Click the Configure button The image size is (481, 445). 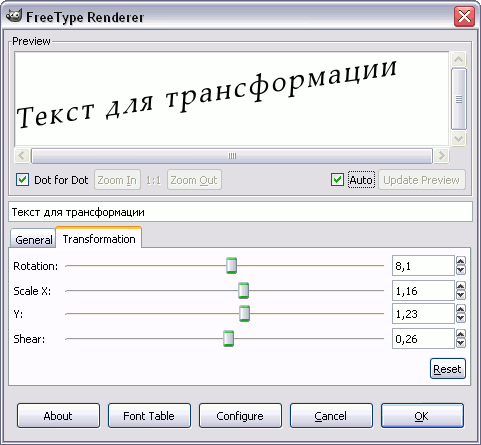pos(240,416)
